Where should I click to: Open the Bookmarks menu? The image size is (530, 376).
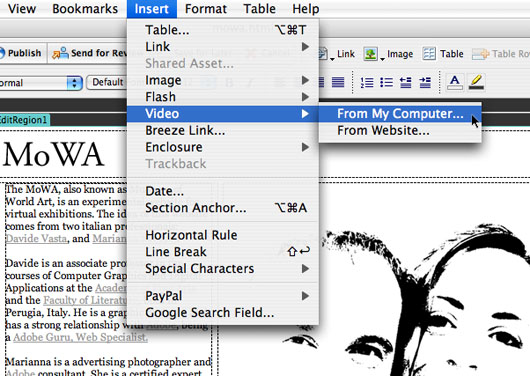click(x=85, y=9)
